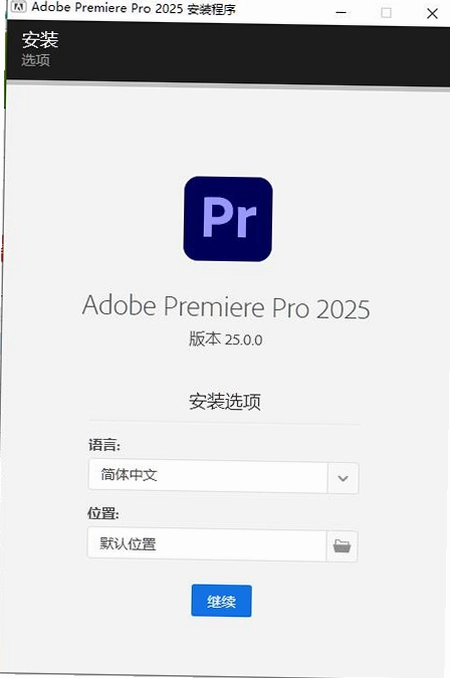Click the dark header banner area
450x678 pixels.
tap(228, 53)
